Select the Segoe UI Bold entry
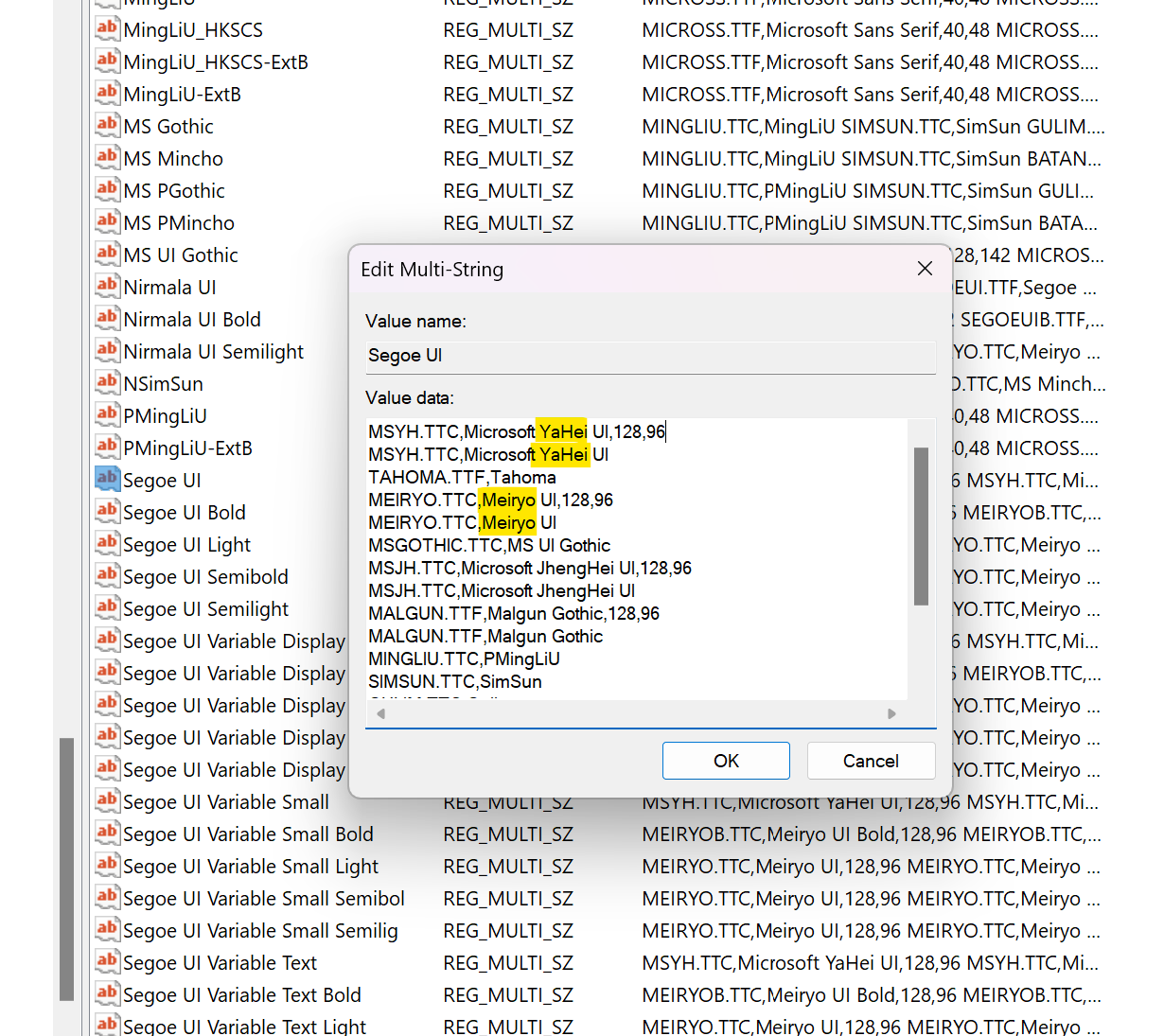The height and width of the screenshot is (1036, 1164). point(185,513)
